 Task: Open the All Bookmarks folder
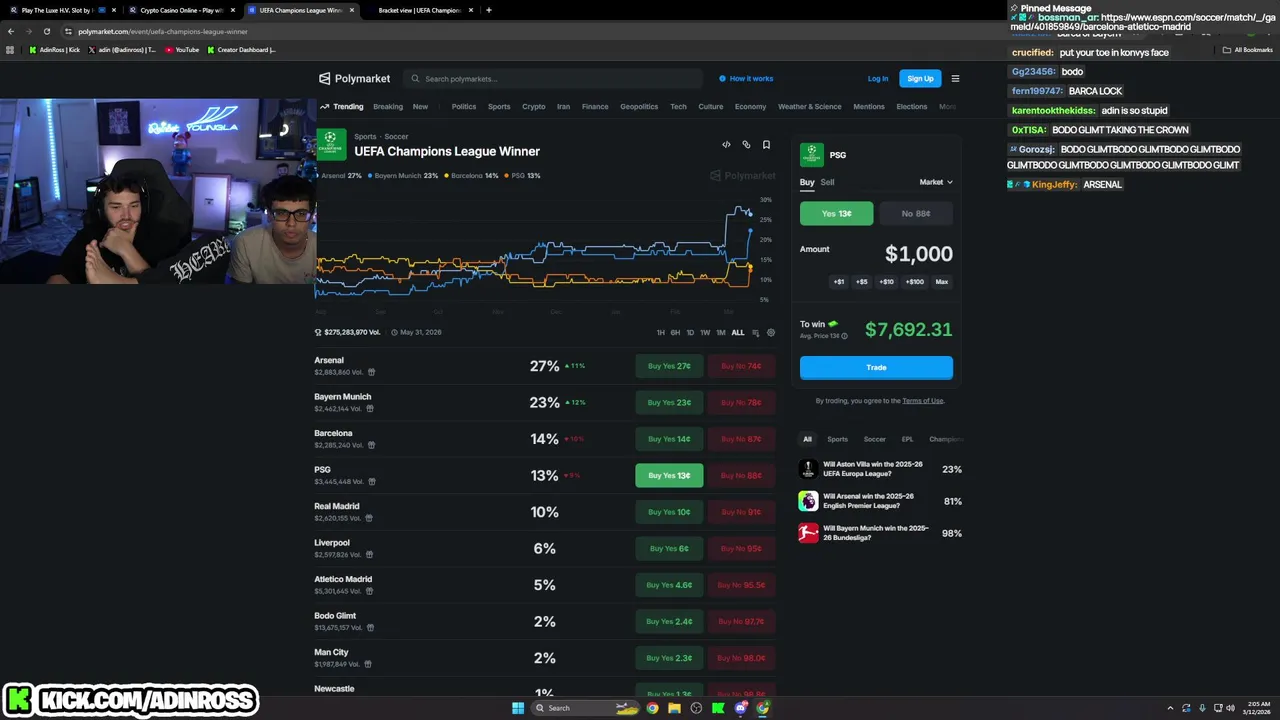coord(1247,50)
